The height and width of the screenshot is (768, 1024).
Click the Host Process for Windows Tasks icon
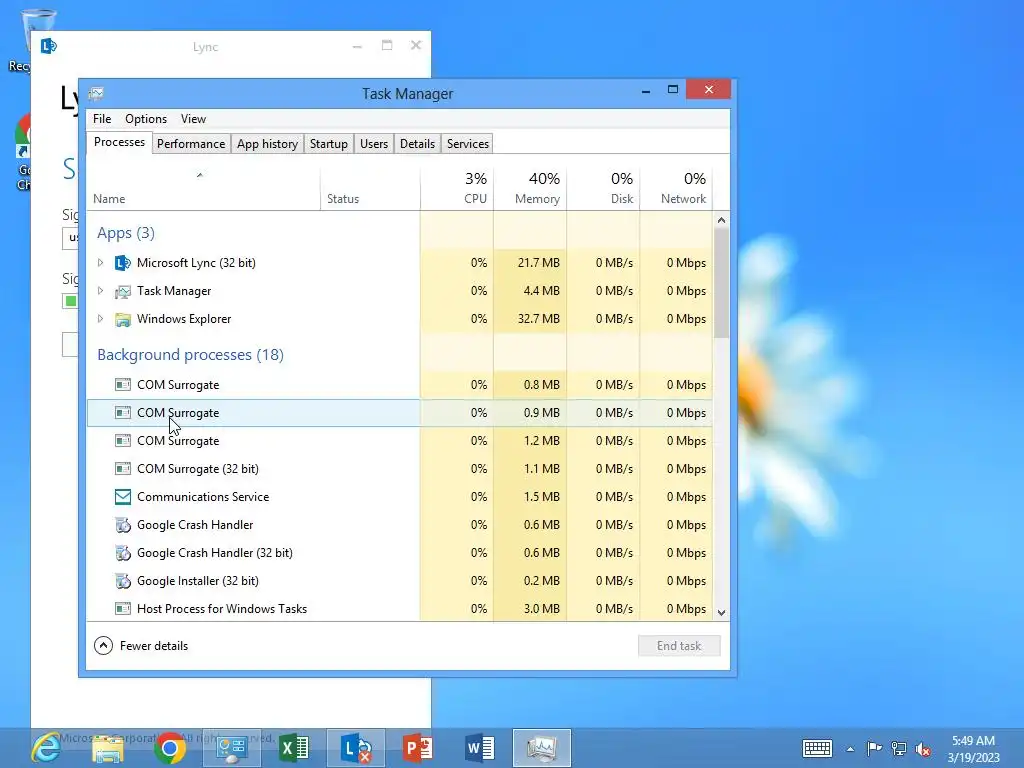(122, 609)
